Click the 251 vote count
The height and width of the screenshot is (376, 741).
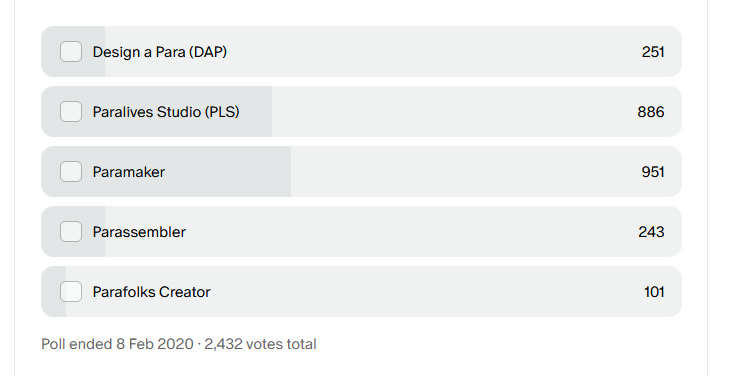653,52
